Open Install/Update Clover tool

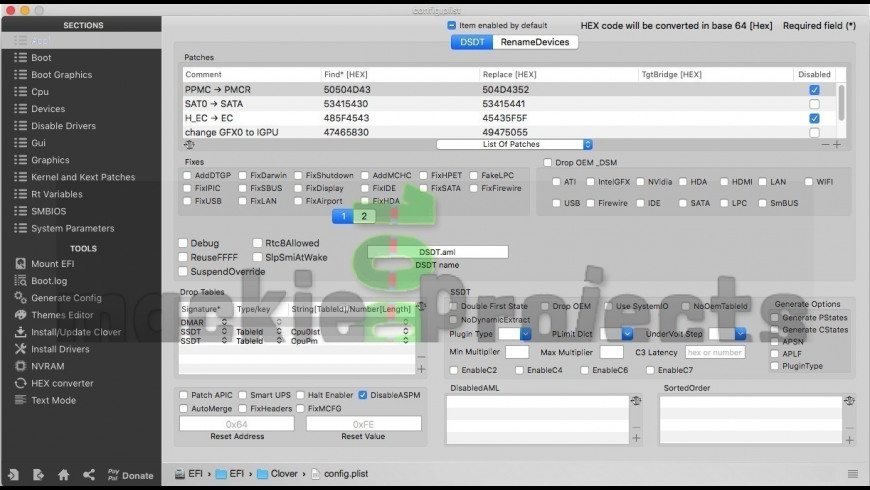(x=75, y=332)
